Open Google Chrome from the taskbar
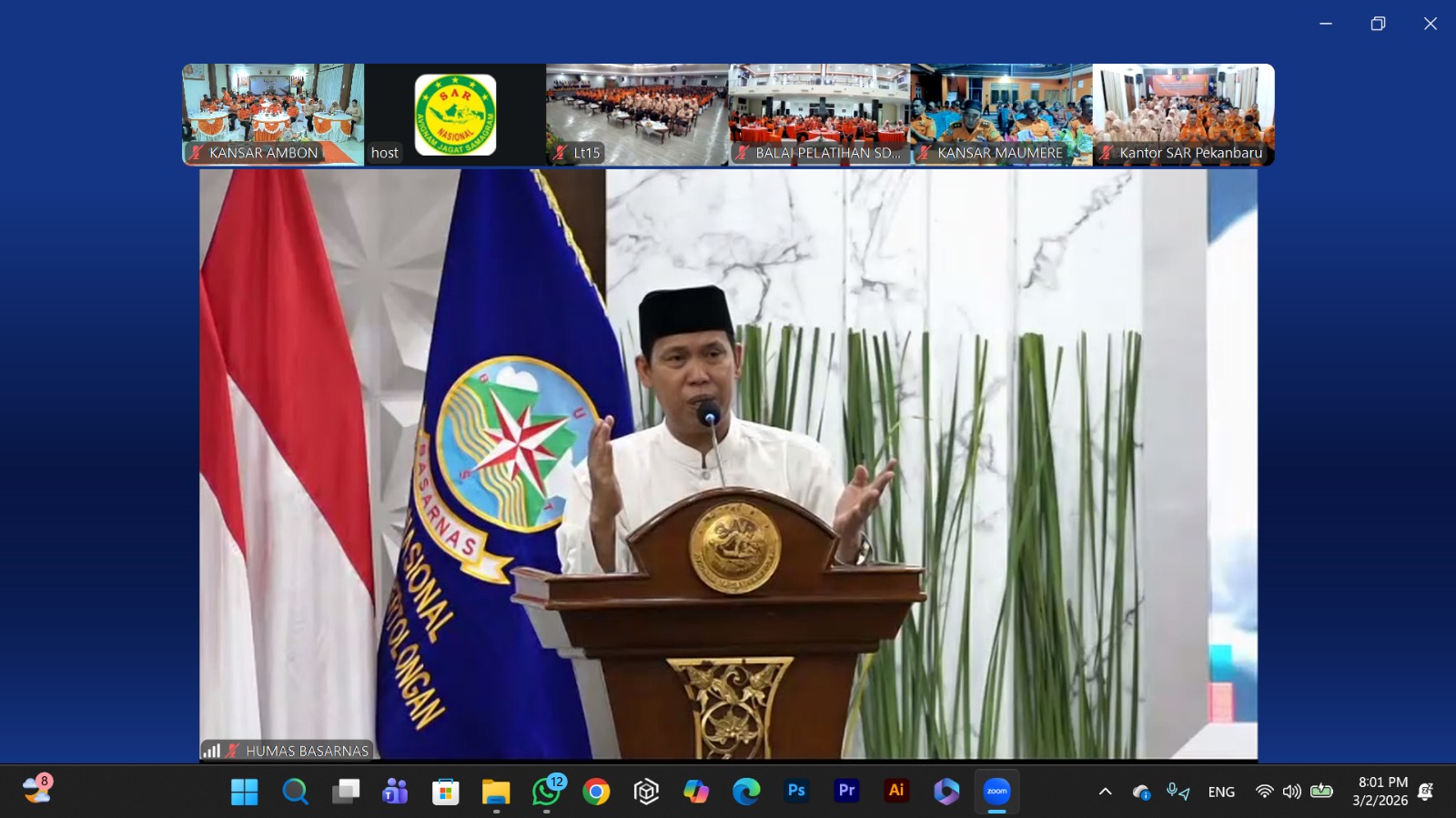Screen dimensions: 1456x818 596,792
